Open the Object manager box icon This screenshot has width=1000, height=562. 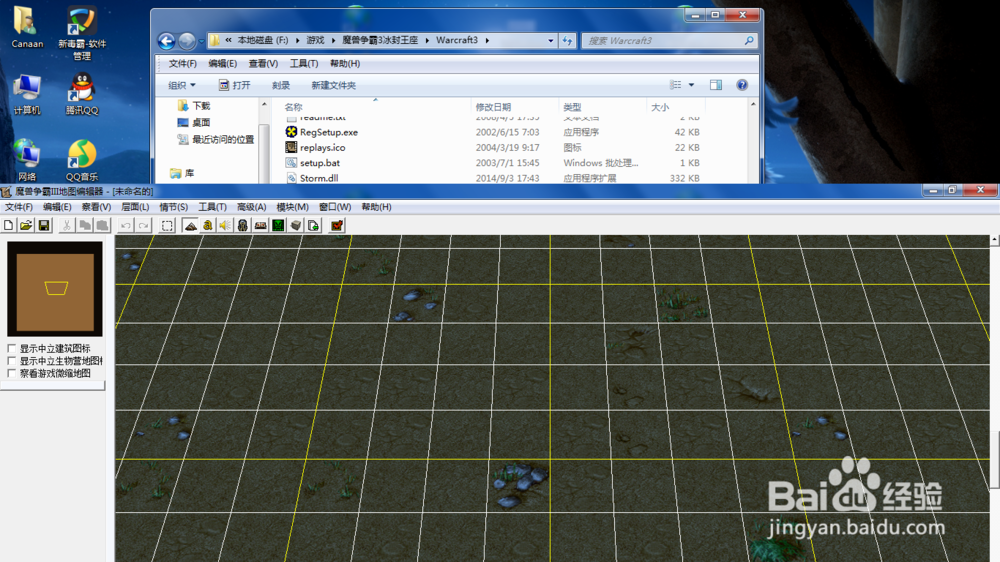point(296,225)
